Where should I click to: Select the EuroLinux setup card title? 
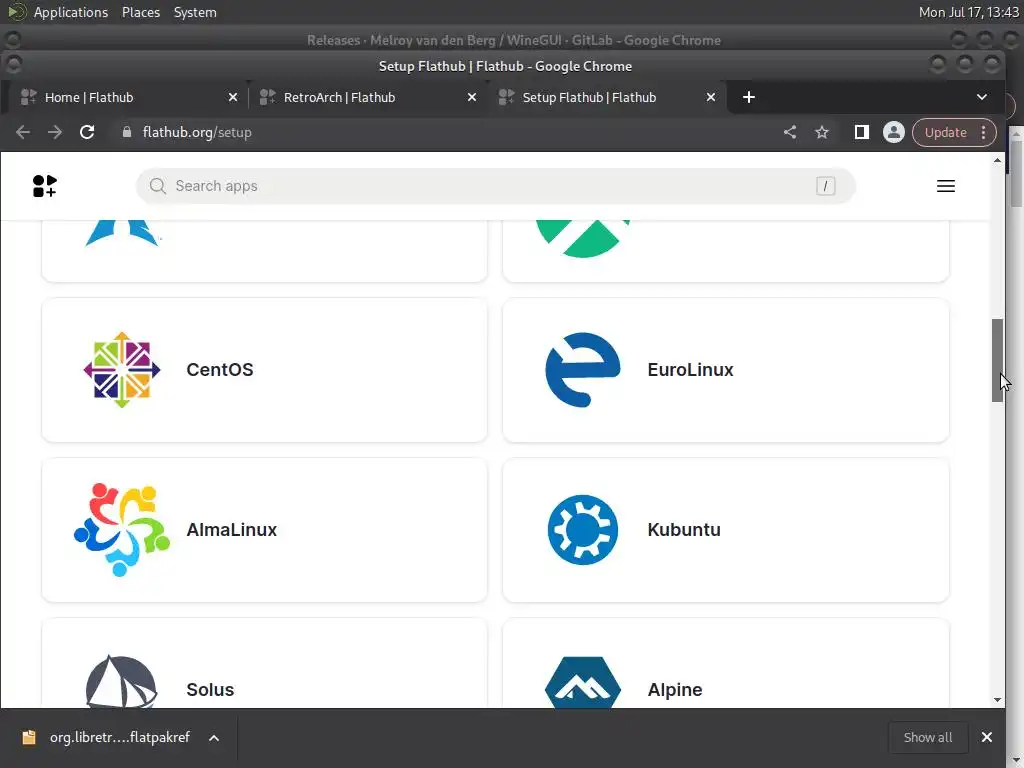tap(690, 370)
